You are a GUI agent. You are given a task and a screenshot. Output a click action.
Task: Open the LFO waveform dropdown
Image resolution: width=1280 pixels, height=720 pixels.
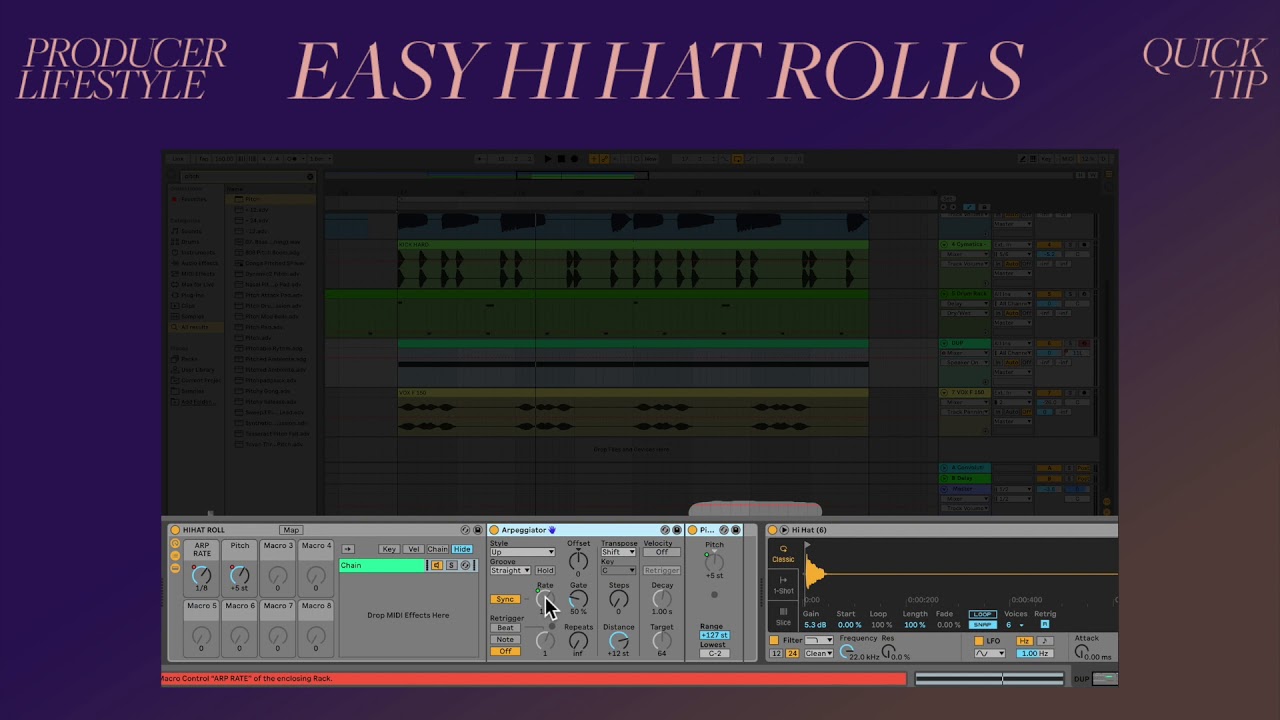[x=990, y=653]
